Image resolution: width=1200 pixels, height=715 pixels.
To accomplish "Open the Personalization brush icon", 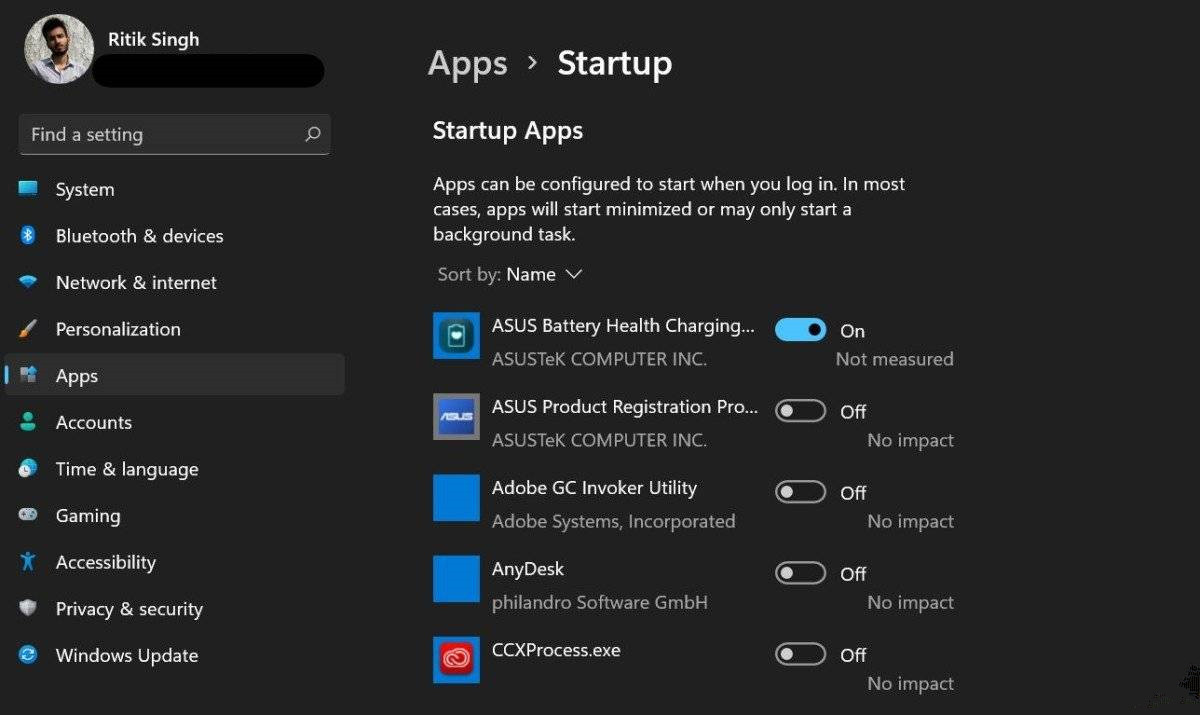I will (30, 328).
